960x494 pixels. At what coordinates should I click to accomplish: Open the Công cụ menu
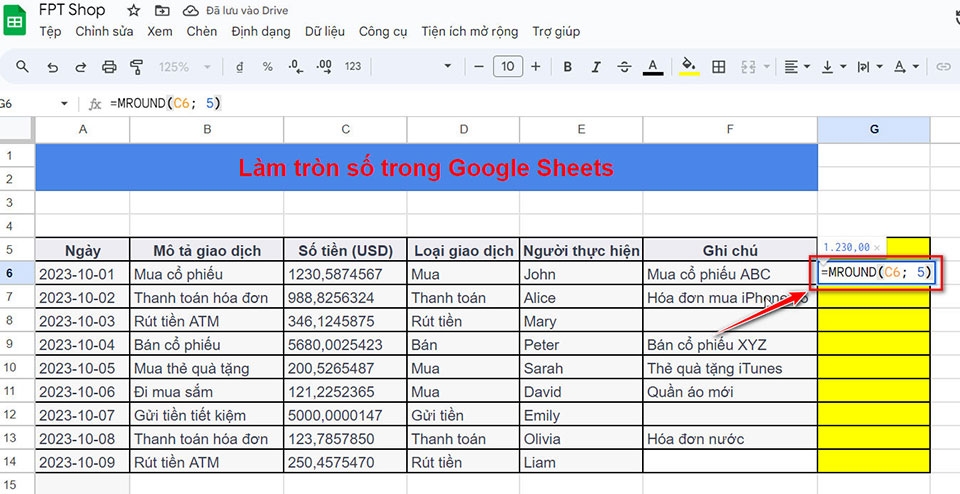click(x=383, y=31)
